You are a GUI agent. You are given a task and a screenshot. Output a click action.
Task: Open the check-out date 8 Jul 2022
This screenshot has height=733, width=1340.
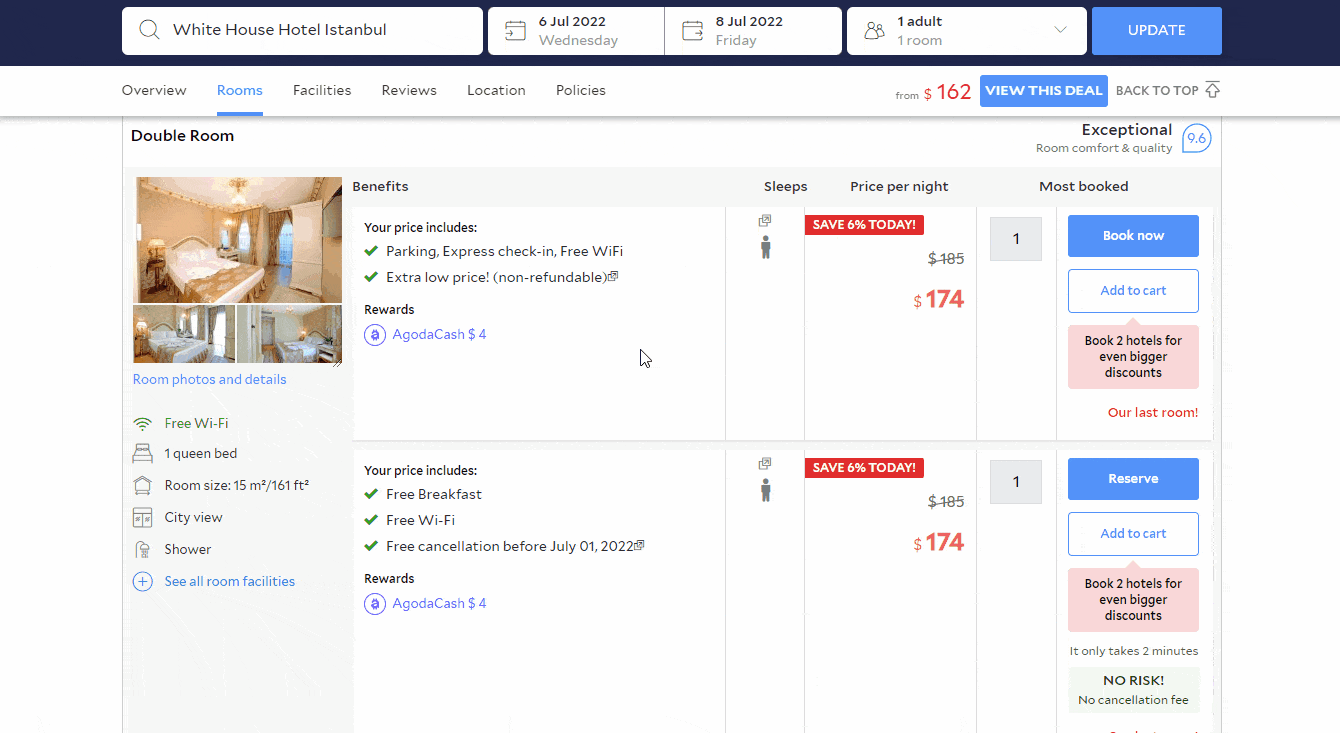[x=753, y=31]
